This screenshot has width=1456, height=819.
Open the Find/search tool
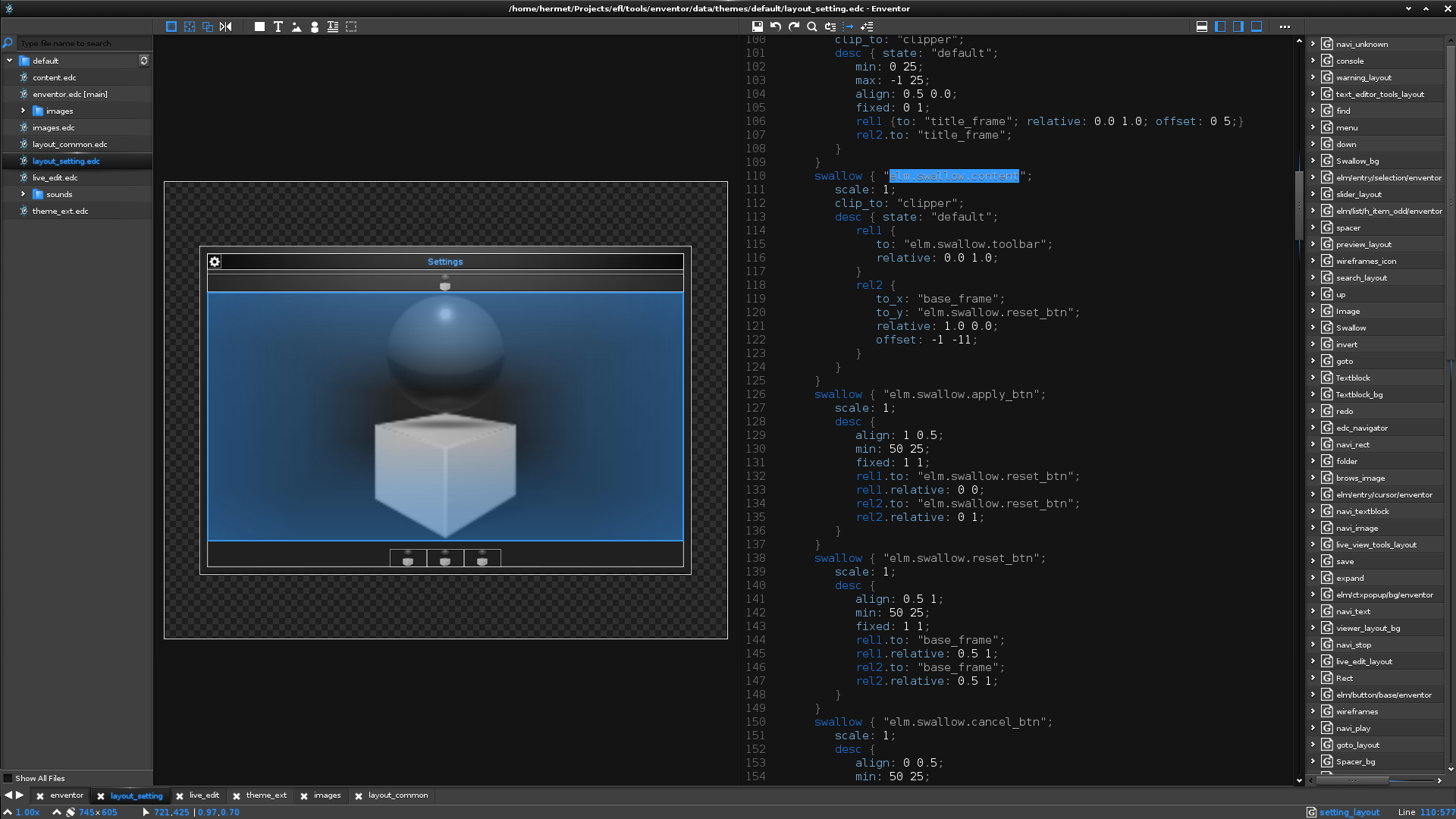[812, 27]
